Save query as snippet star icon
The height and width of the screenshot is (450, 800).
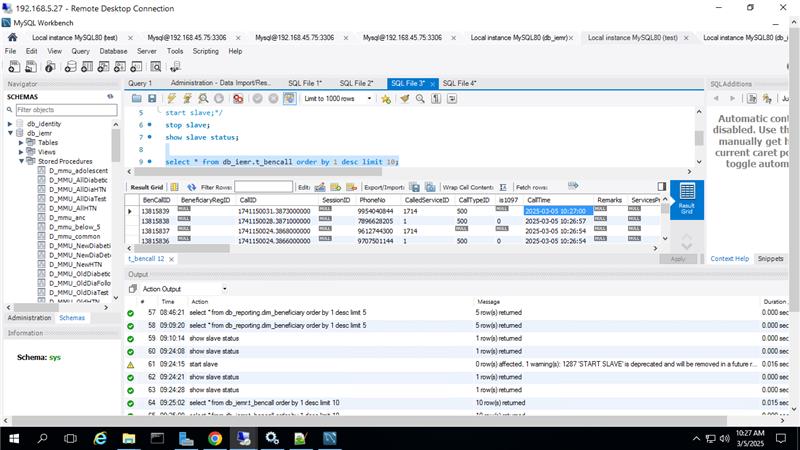pyautogui.click(x=386, y=99)
